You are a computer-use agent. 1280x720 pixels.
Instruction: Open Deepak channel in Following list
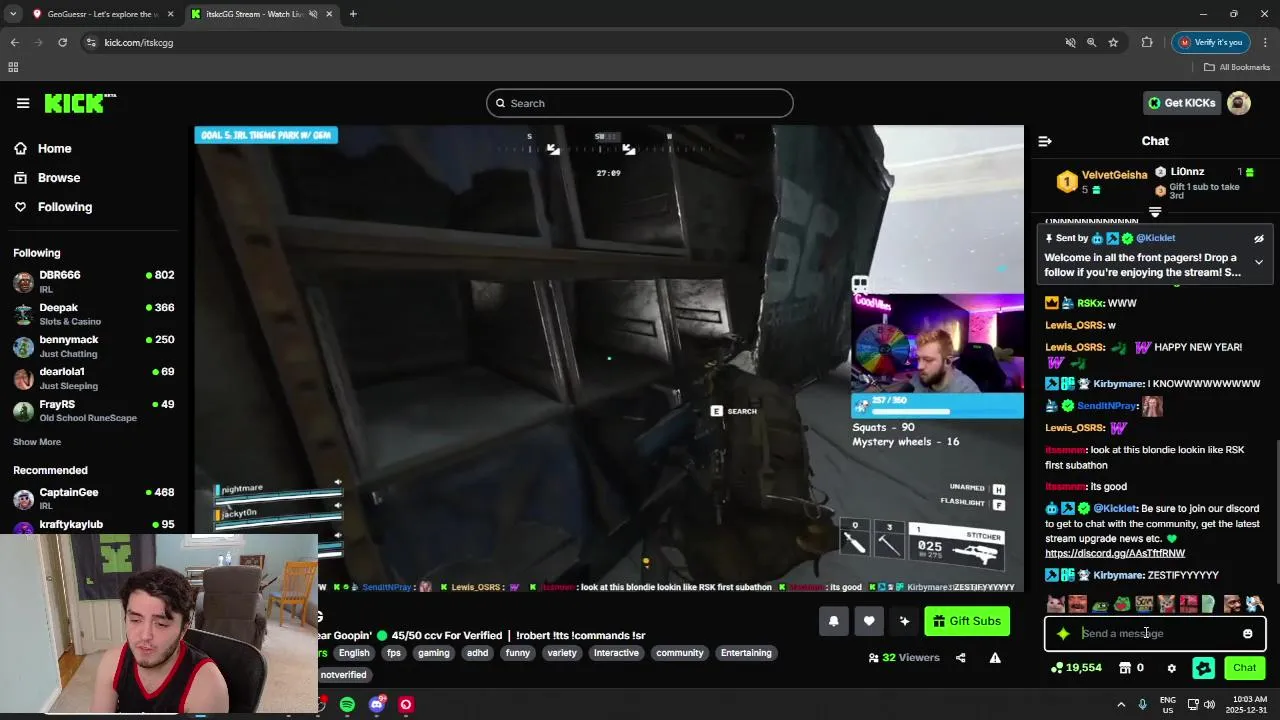(93, 314)
